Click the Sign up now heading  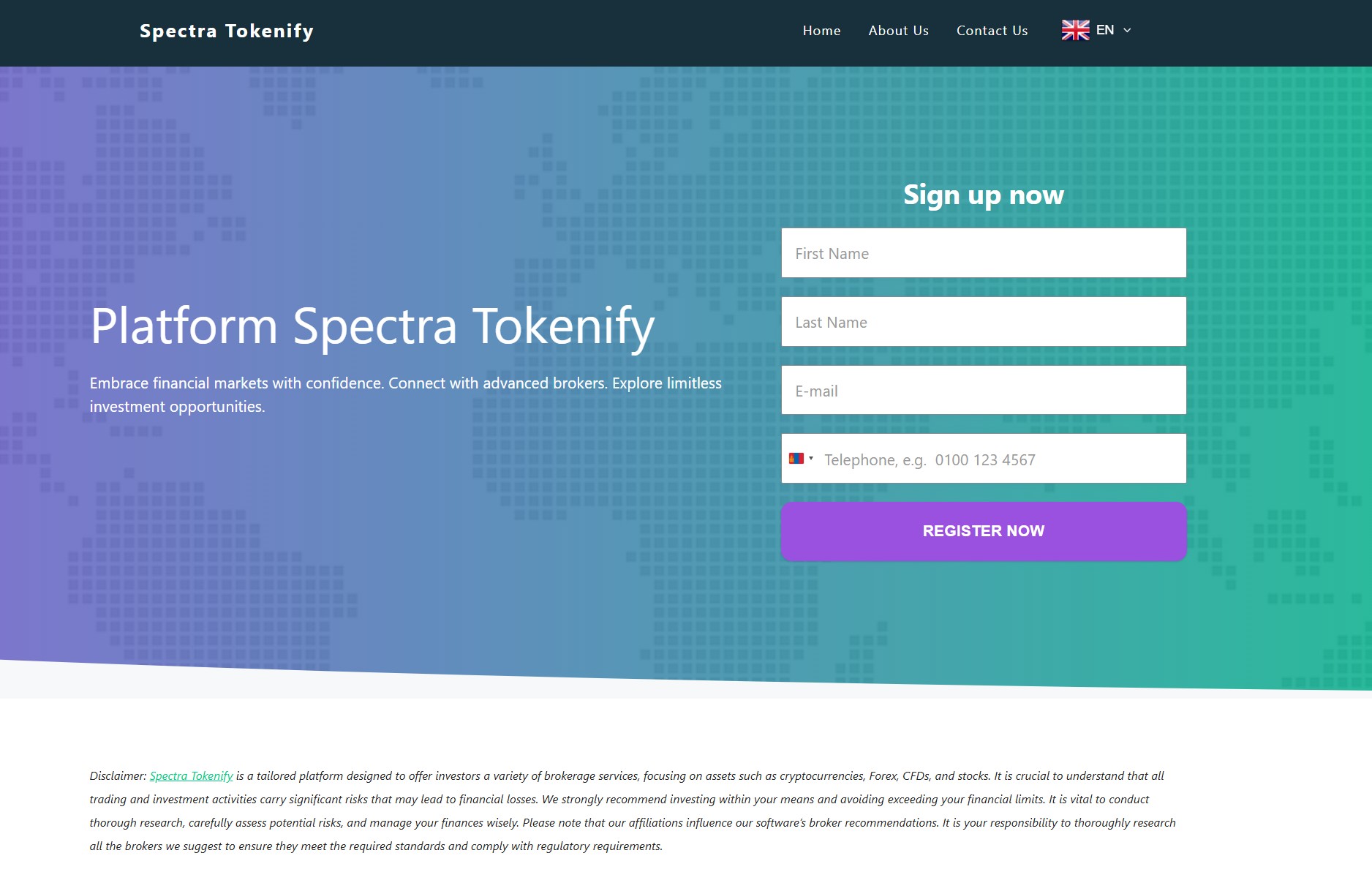coord(983,195)
